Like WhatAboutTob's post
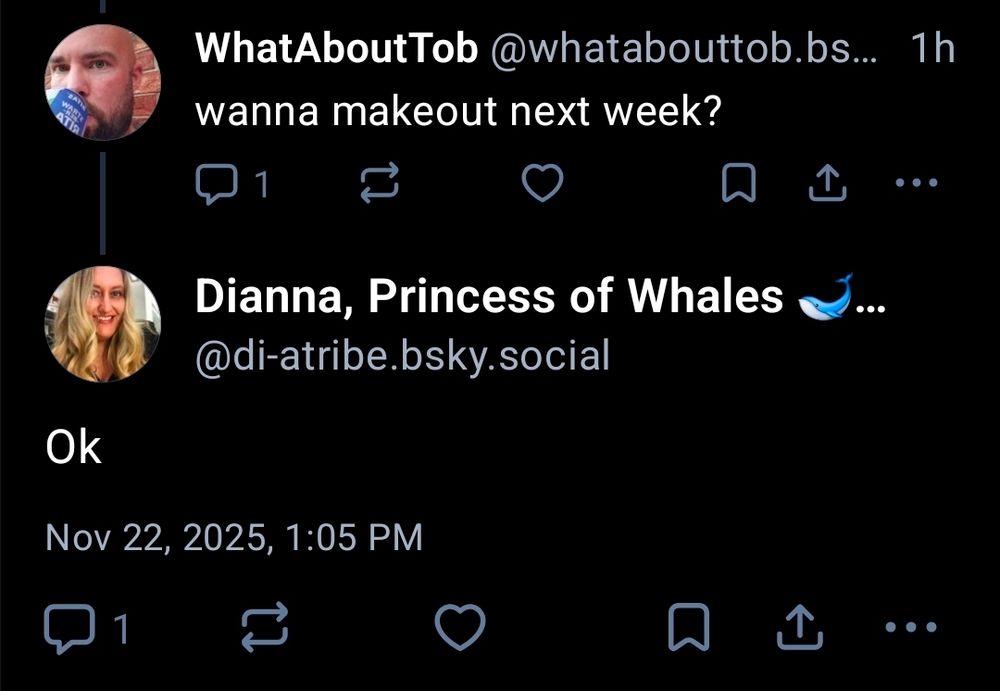The image size is (1000, 691). point(544,183)
